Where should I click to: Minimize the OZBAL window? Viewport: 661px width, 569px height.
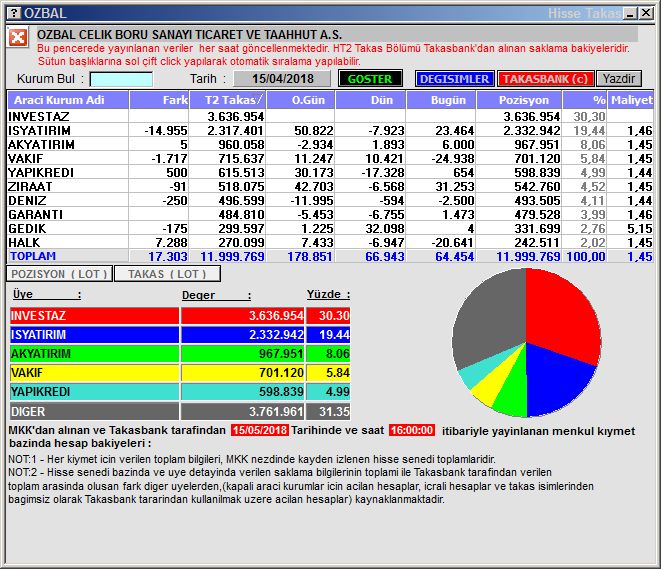(631, 13)
